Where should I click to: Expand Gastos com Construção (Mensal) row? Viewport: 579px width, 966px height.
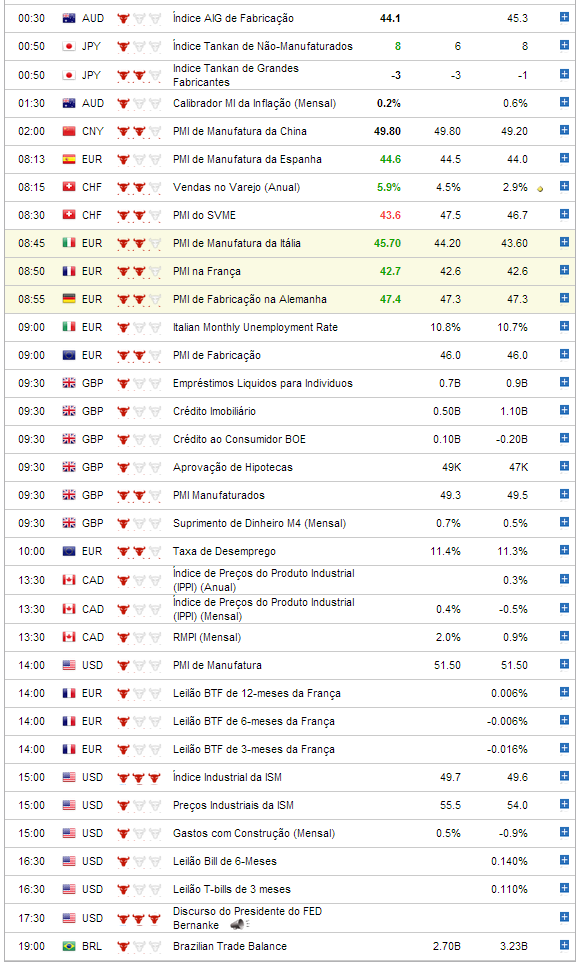[564, 832]
